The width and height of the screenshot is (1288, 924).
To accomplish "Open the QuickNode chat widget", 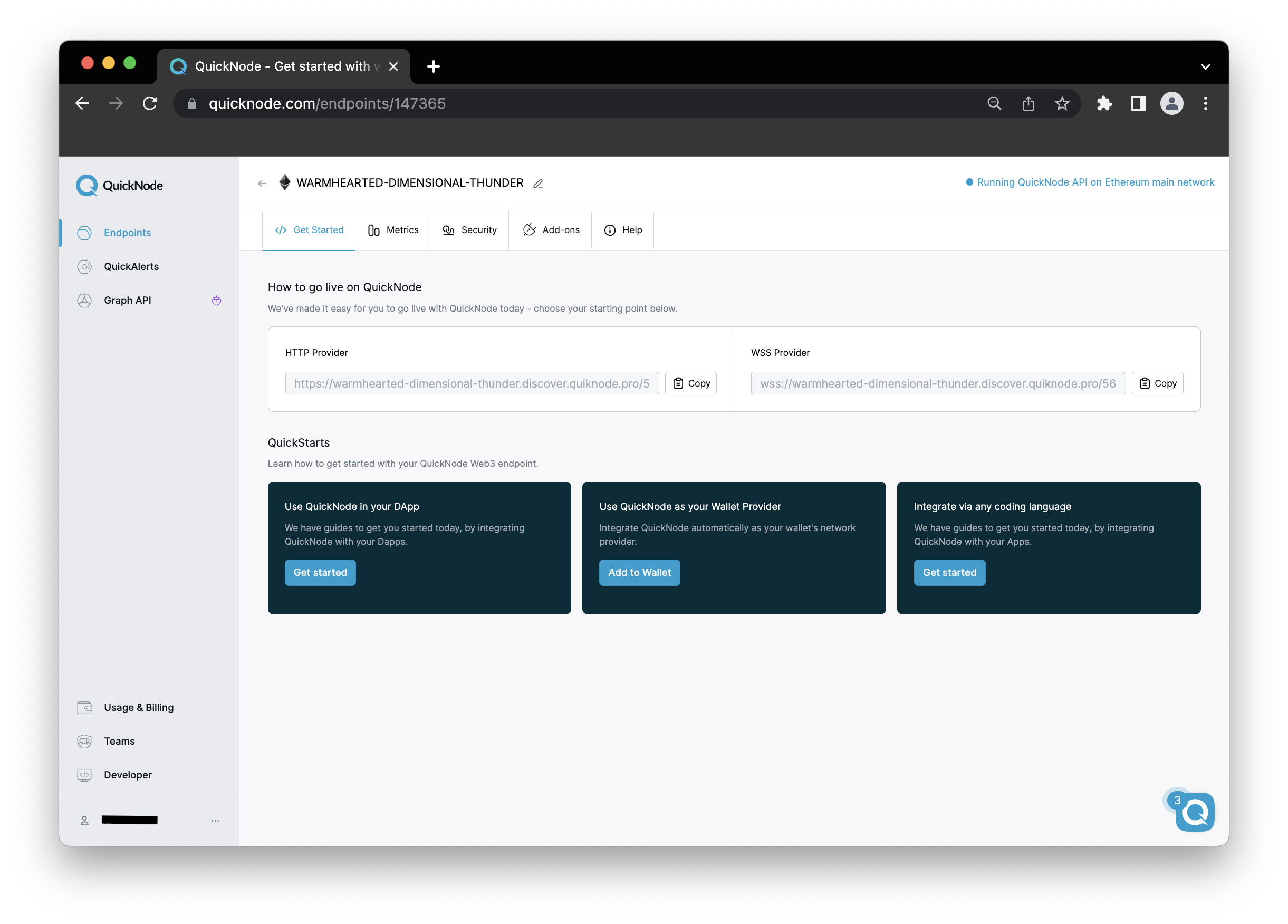I will tap(1194, 813).
